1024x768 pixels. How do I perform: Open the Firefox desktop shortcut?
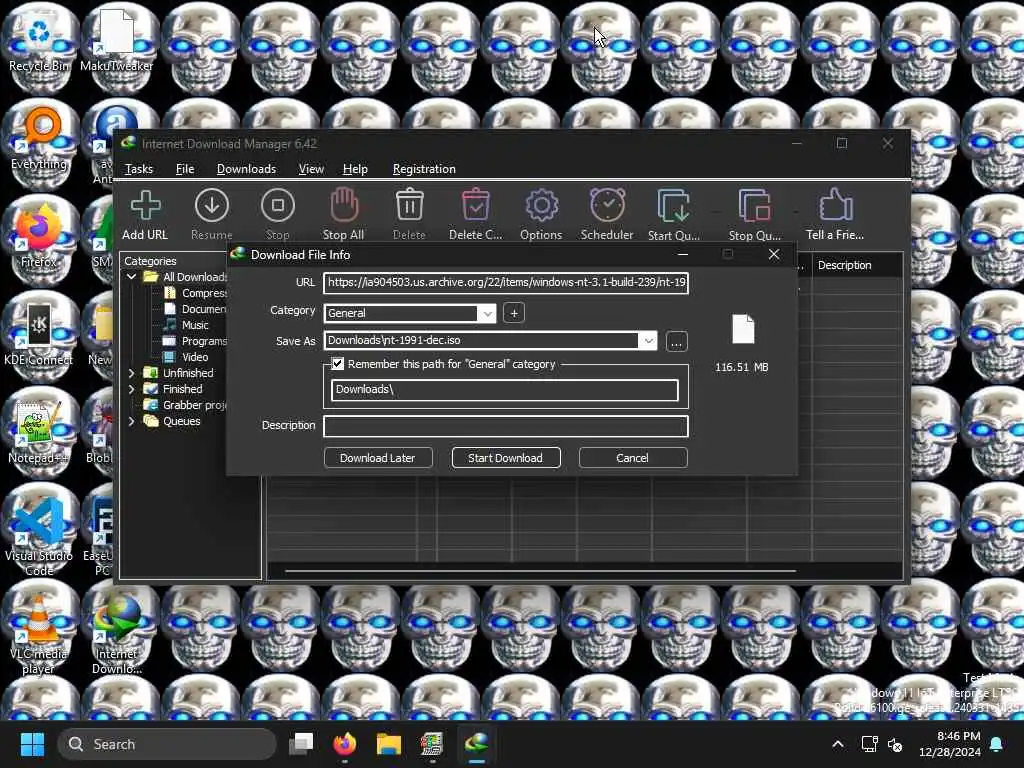point(39,235)
